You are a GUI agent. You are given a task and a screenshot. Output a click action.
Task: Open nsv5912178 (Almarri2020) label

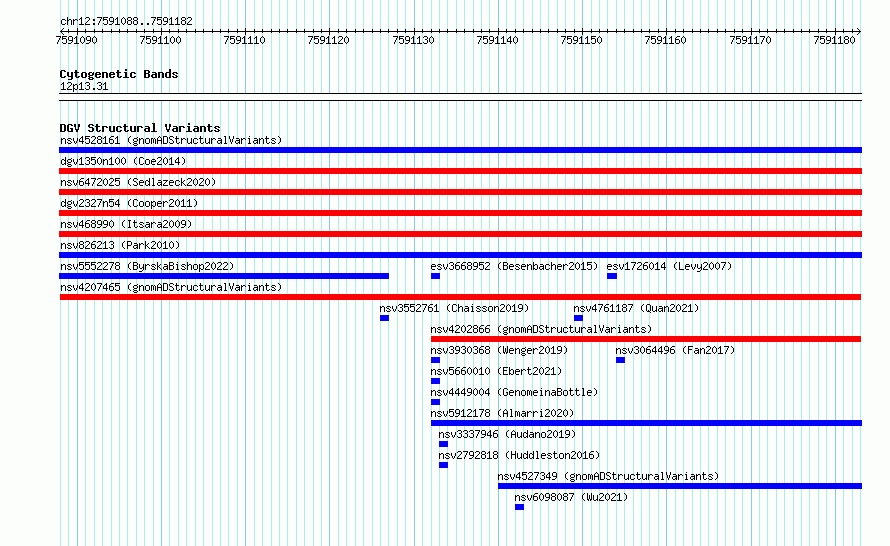pos(502,413)
